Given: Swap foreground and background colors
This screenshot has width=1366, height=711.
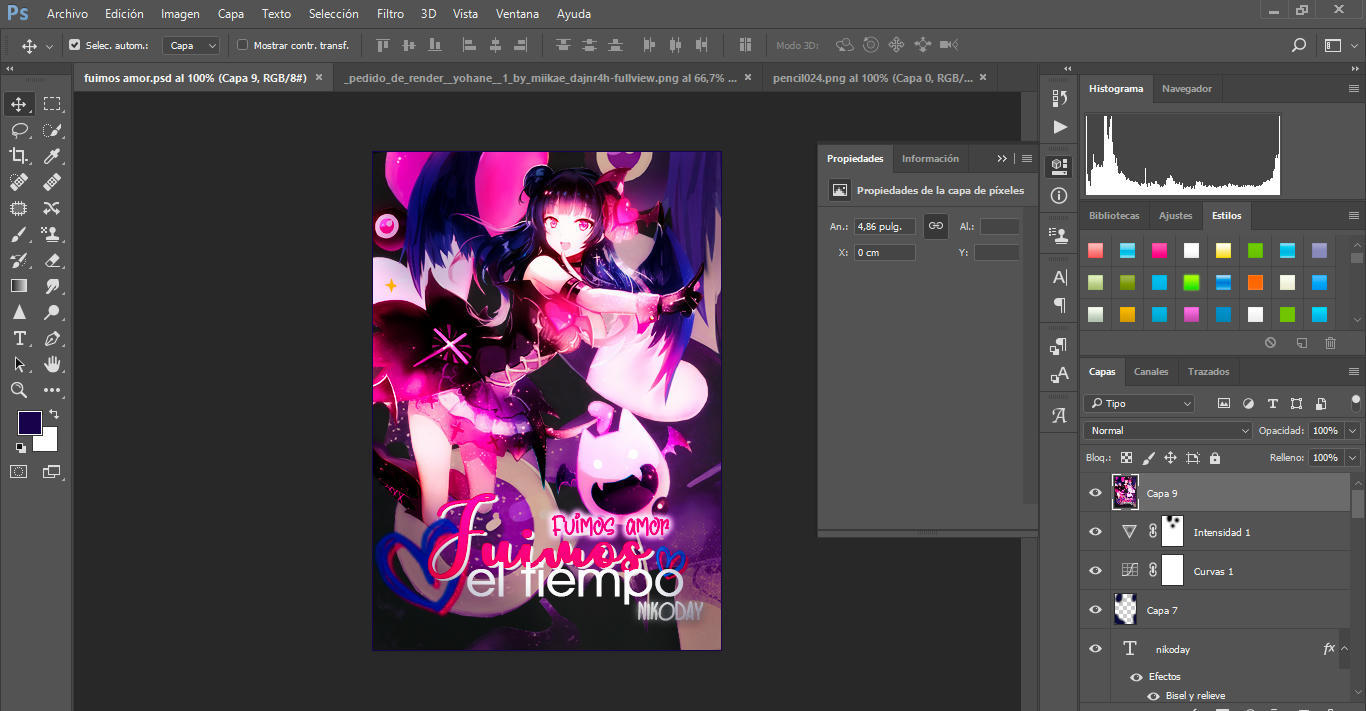Looking at the screenshot, I should coord(54,414).
